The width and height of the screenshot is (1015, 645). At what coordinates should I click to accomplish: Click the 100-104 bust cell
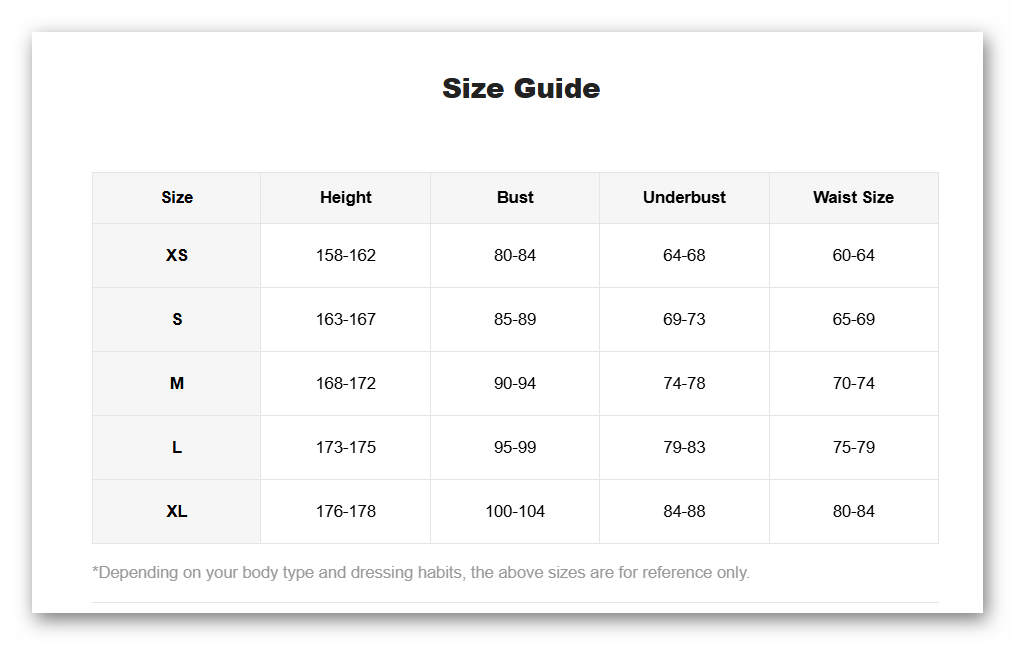(x=515, y=511)
